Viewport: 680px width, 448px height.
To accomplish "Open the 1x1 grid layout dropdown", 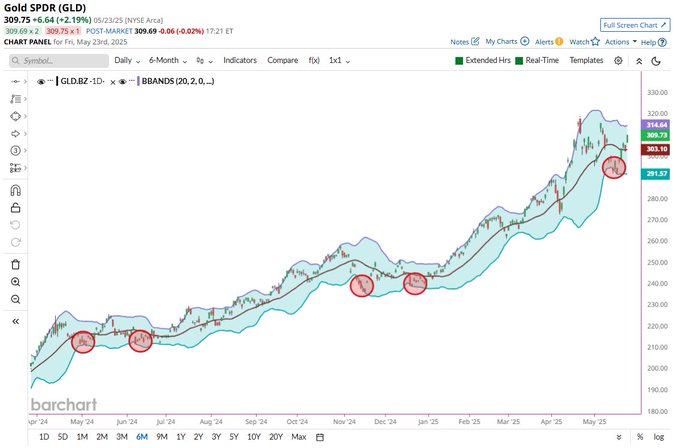I will [x=339, y=61].
